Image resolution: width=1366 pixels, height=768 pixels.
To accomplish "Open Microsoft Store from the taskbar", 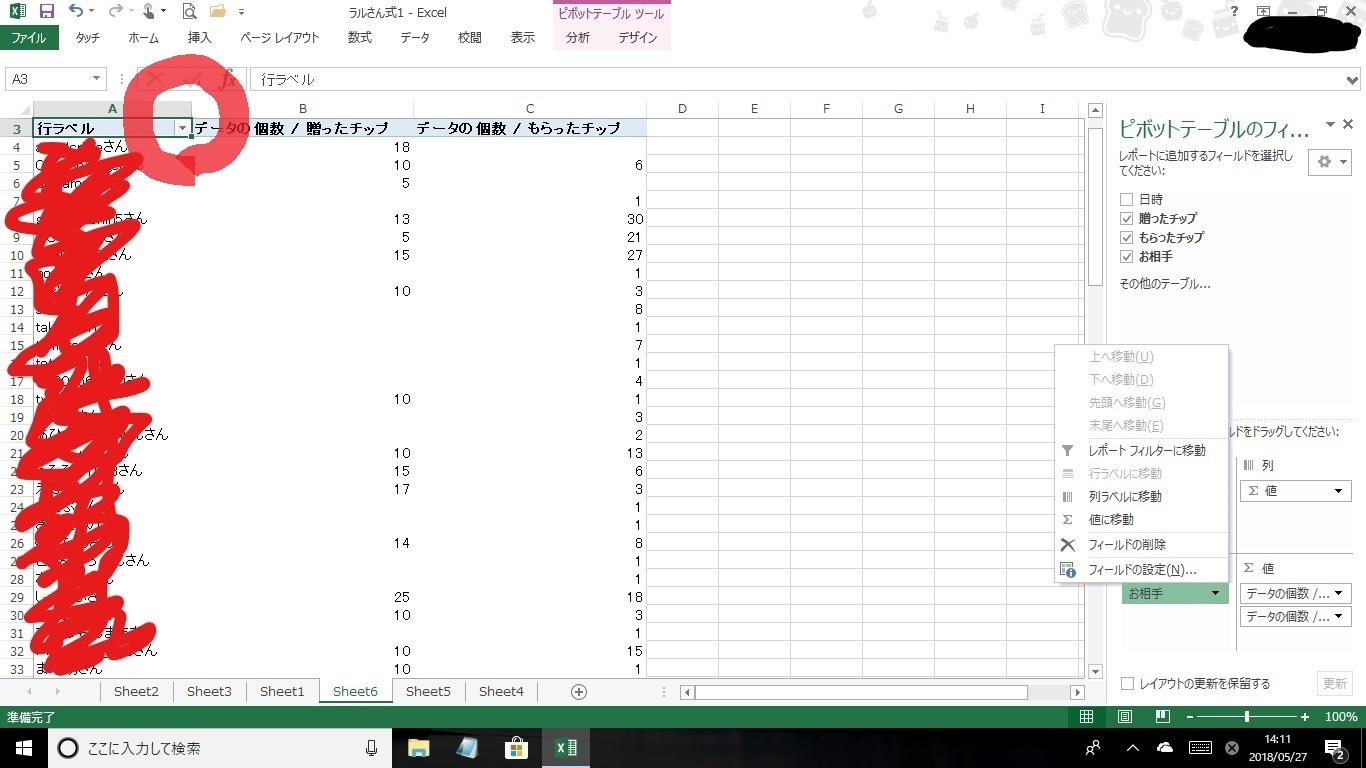I will (516, 748).
